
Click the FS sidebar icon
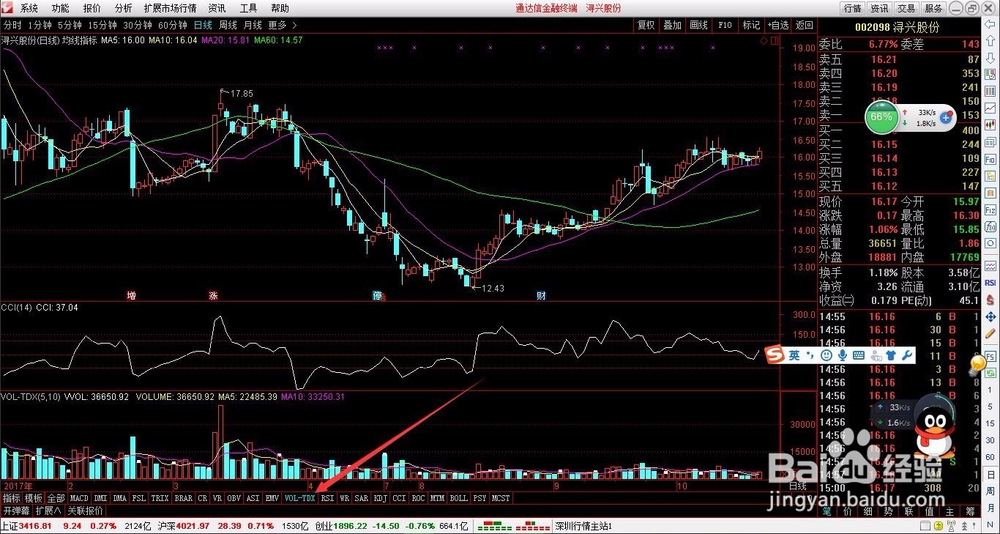[990, 355]
